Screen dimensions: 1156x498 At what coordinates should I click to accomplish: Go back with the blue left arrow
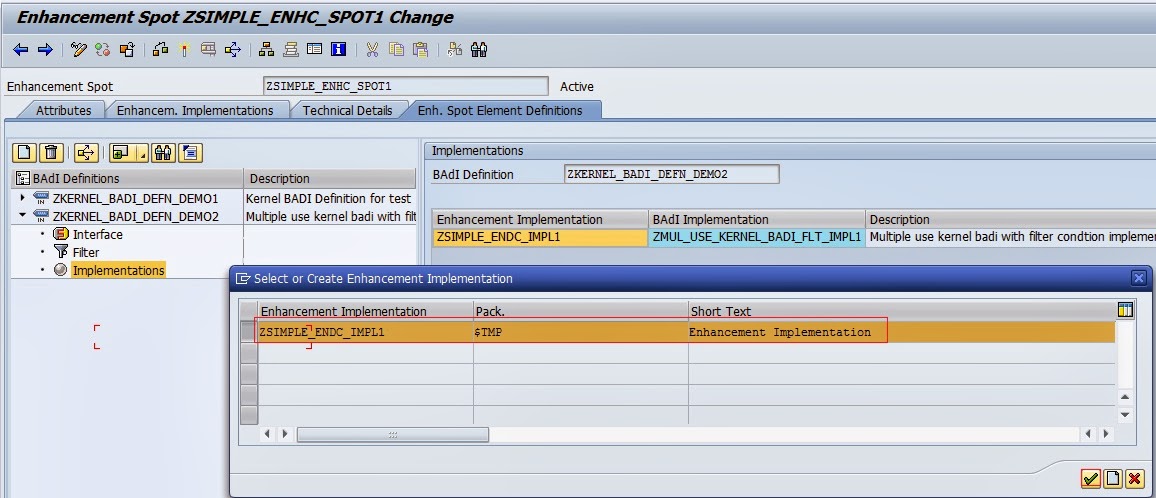coord(21,49)
